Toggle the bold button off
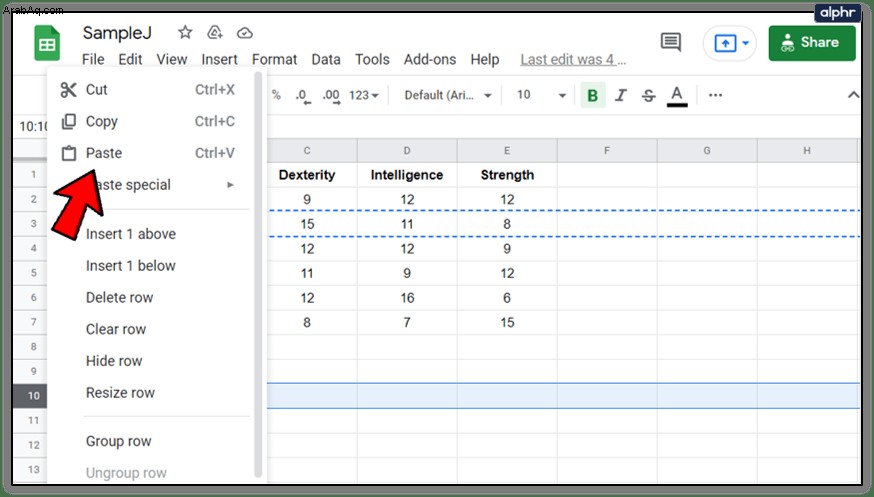Viewport: 874px width, 497px height. pos(593,95)
